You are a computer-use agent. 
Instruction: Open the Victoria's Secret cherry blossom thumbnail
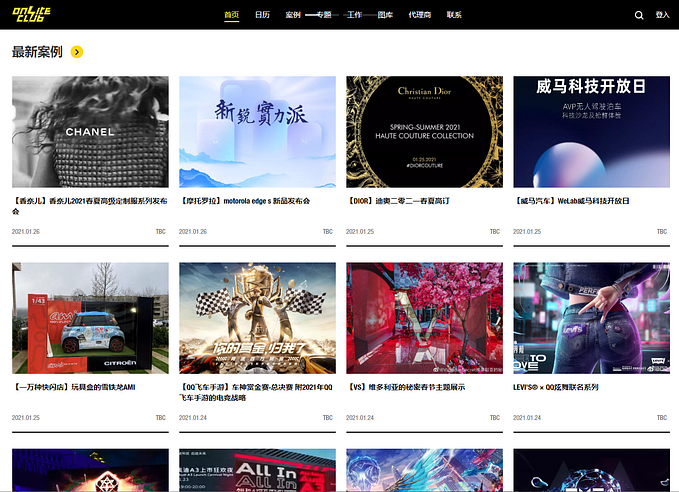tap(424, 318)
